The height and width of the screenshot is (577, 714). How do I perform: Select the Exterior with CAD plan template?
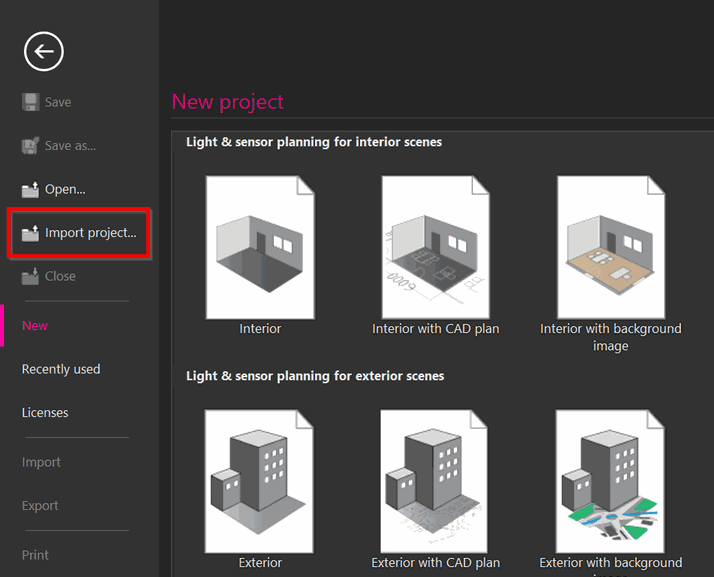click(434, 481)
